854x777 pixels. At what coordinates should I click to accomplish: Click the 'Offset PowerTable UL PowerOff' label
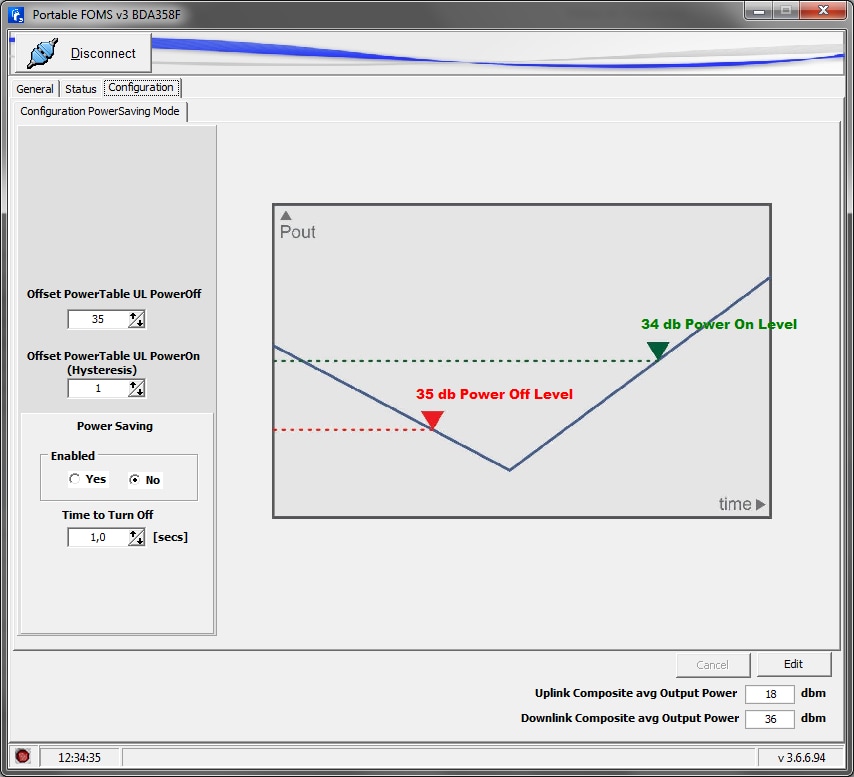pyautogui.click(x=114, y=294)
